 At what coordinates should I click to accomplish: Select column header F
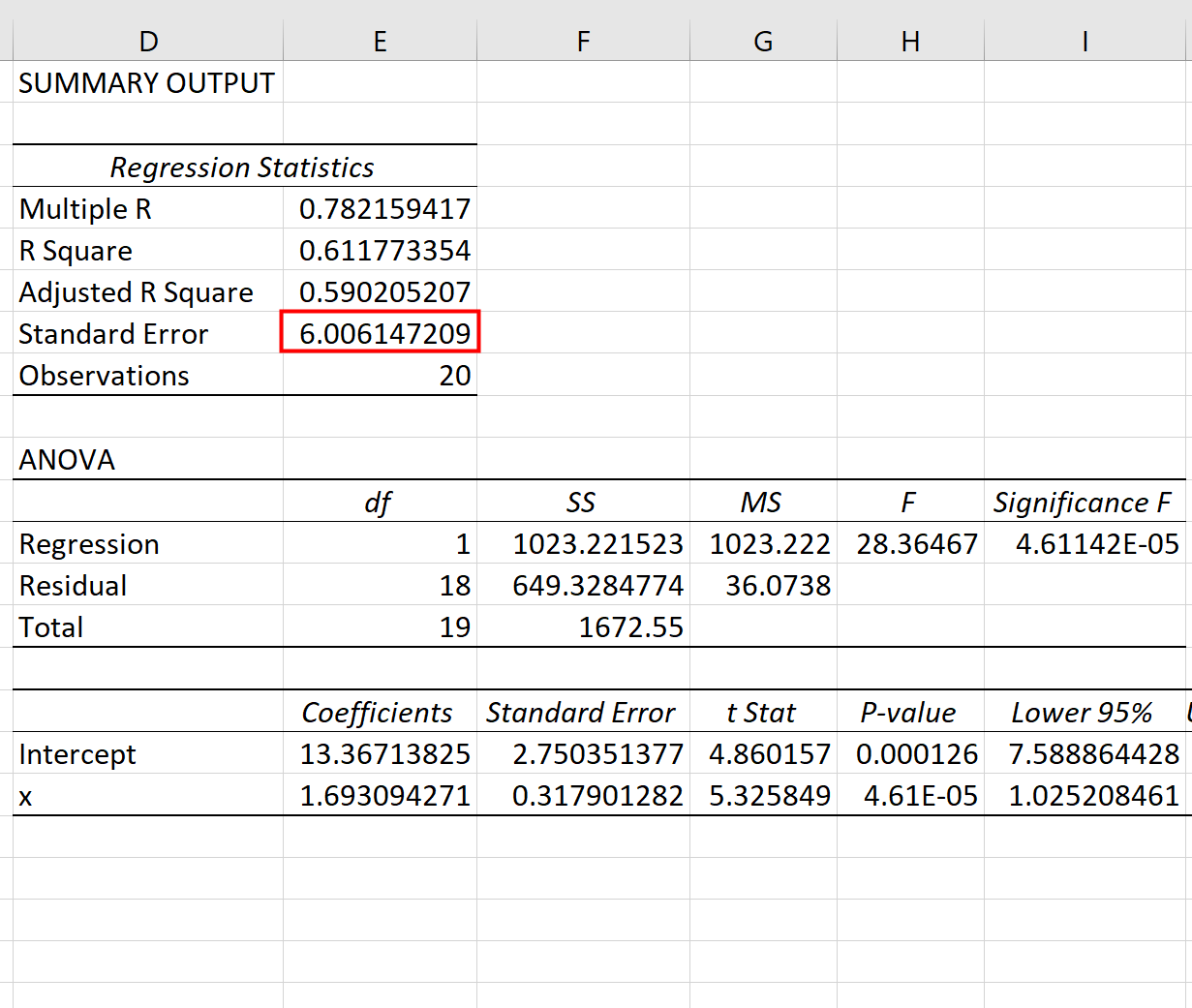pyautogui.click(x=582, y=41)
